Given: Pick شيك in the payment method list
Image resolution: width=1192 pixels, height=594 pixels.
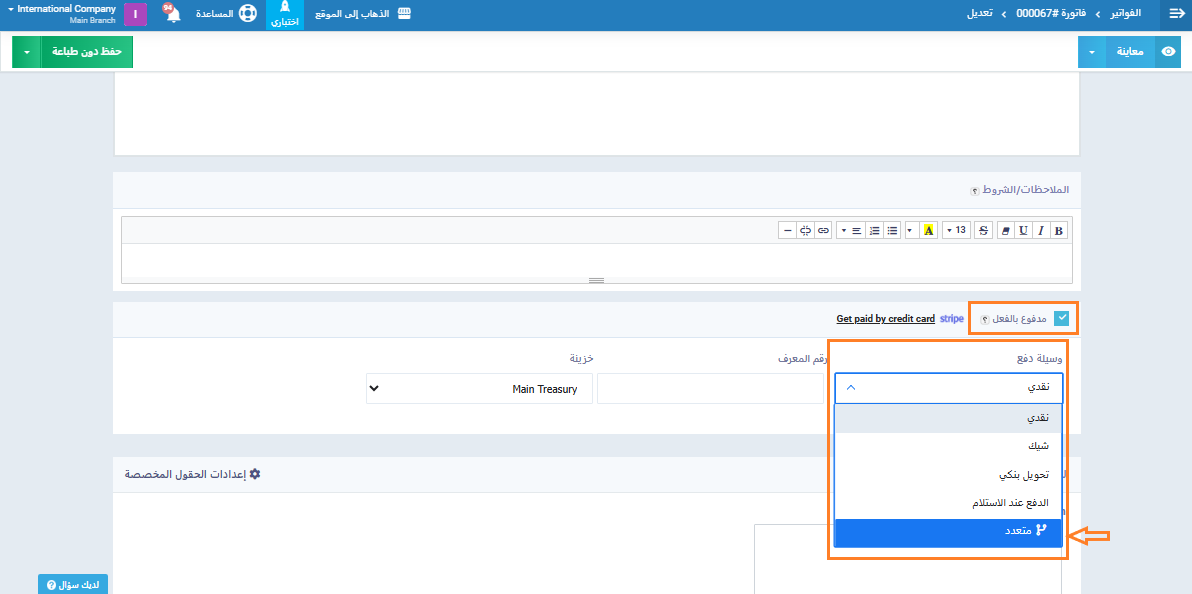Looking at the screenshot, I should (x=948, y=446).
